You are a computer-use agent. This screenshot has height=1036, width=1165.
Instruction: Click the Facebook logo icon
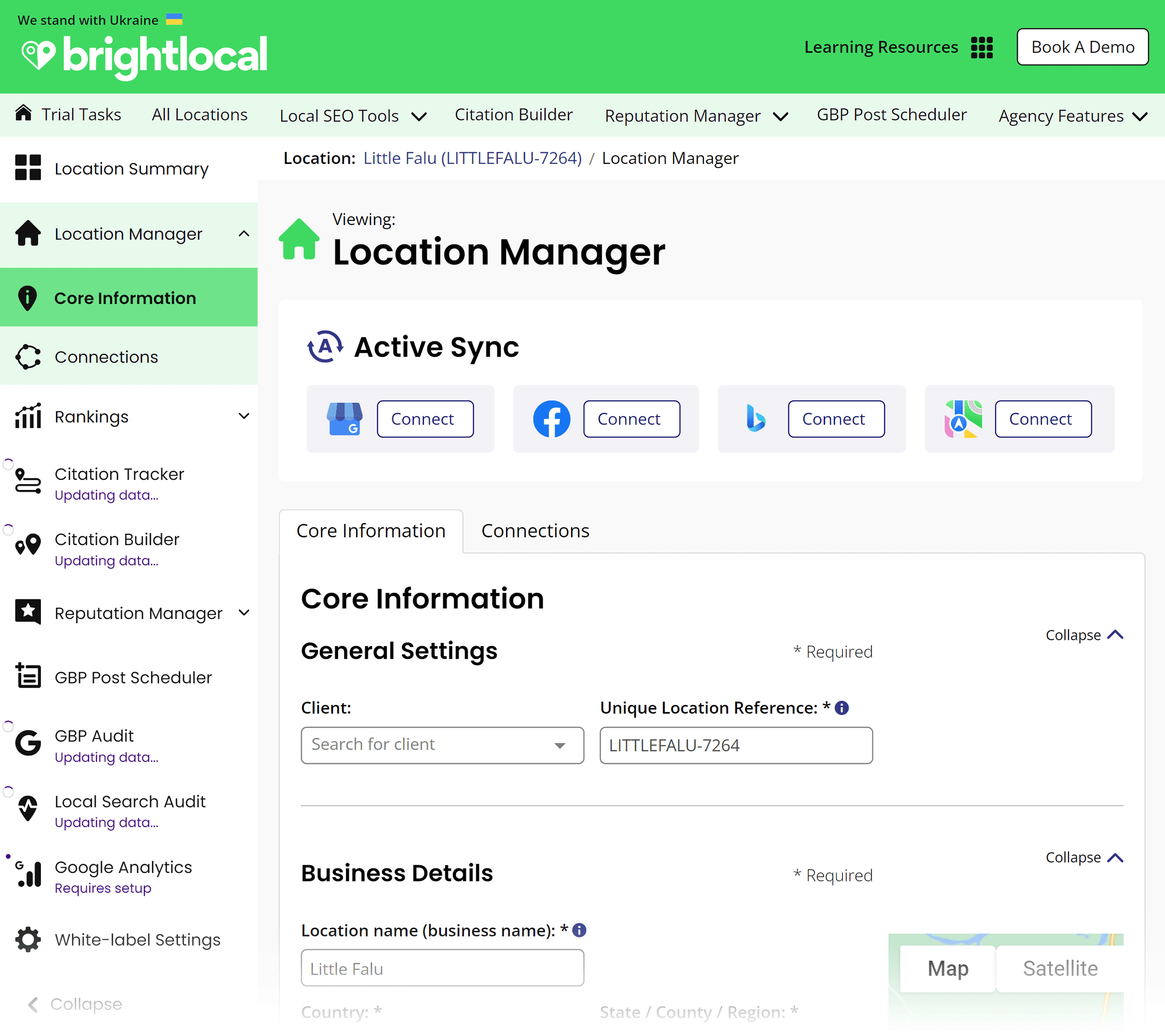(x=551, y=419)
